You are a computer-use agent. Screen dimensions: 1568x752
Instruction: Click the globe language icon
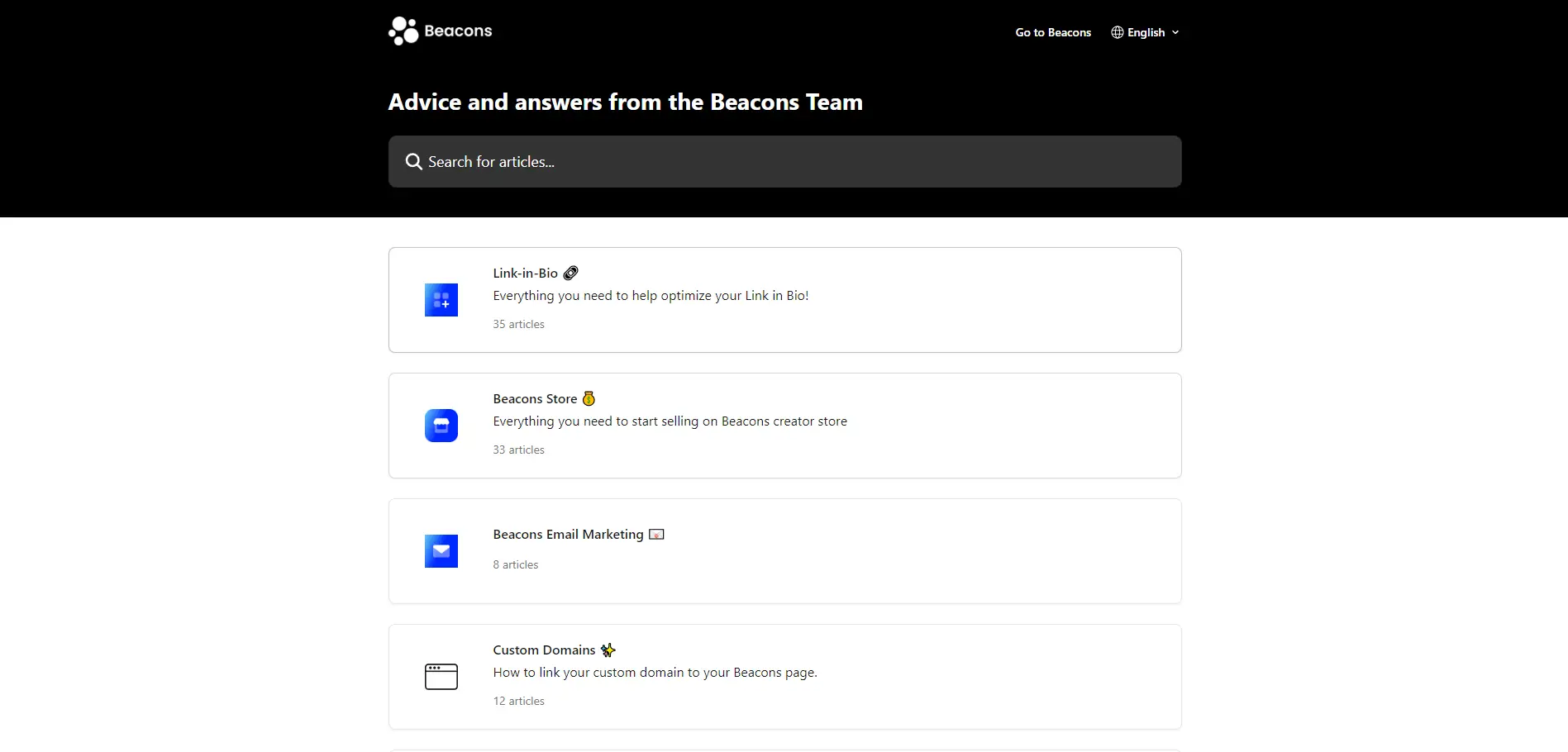1118,32
